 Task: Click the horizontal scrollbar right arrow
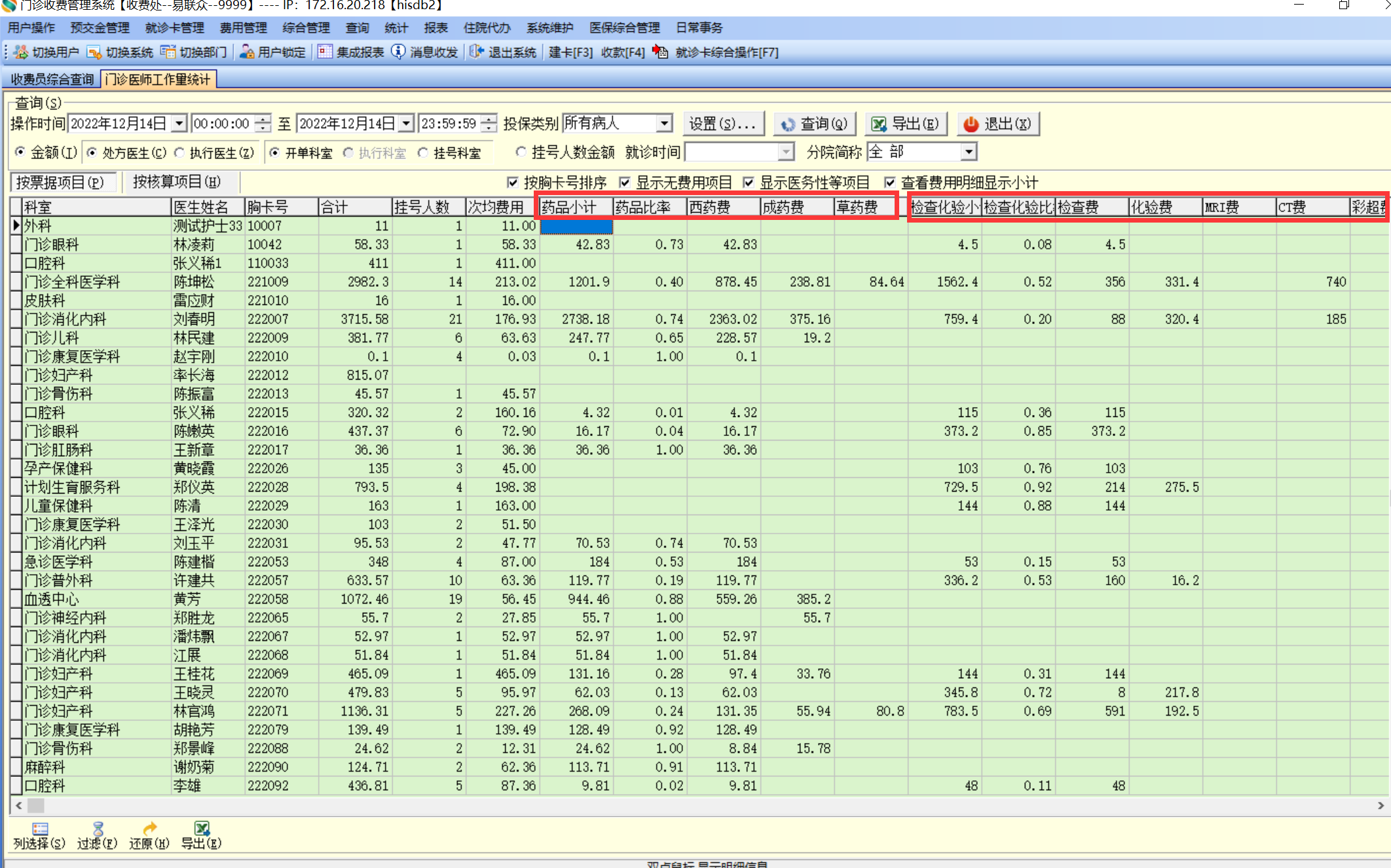coord(1381,805)
